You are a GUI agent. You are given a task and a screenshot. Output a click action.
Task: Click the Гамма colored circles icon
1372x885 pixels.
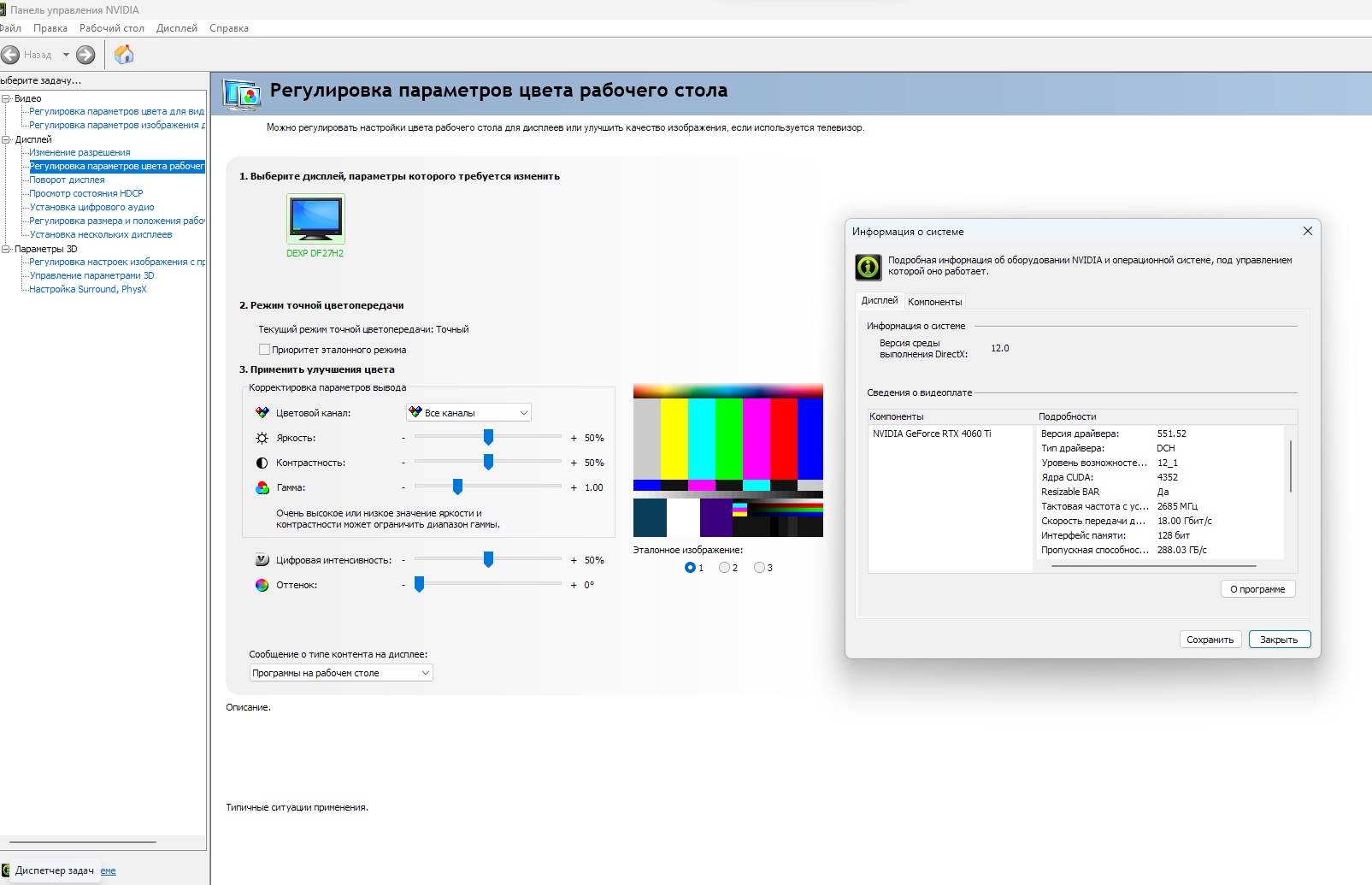click(x=262, y=487)
